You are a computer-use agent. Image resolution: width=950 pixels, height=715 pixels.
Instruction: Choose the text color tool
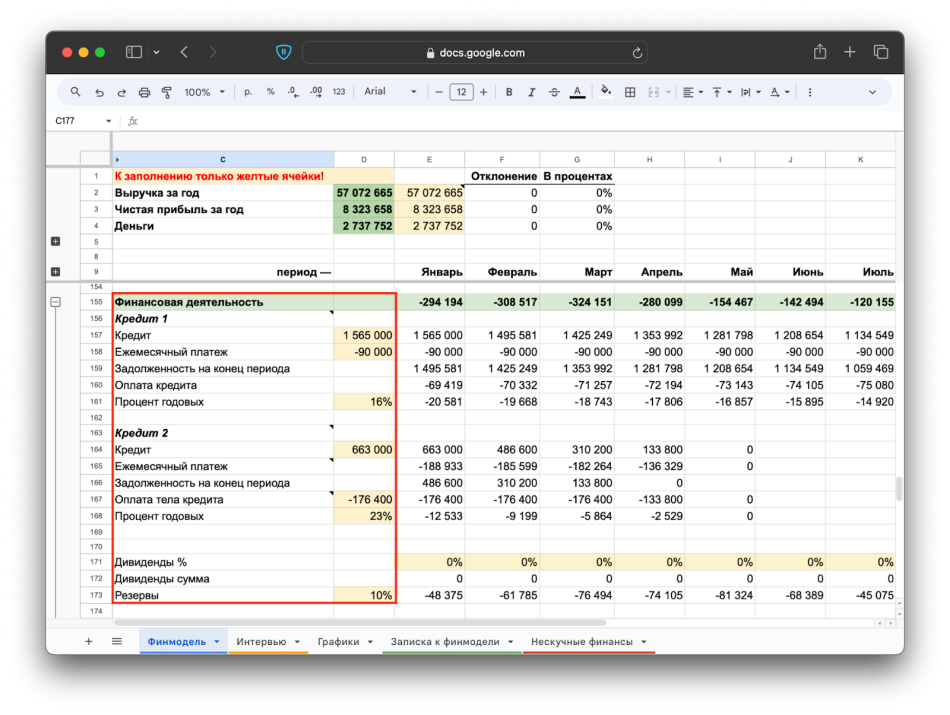577,92
